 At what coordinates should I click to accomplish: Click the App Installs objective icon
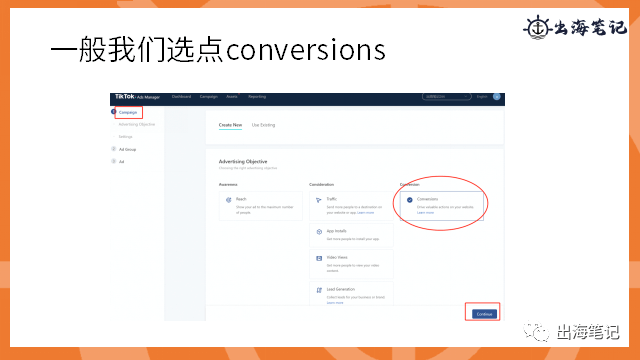[x=319, y=232]
